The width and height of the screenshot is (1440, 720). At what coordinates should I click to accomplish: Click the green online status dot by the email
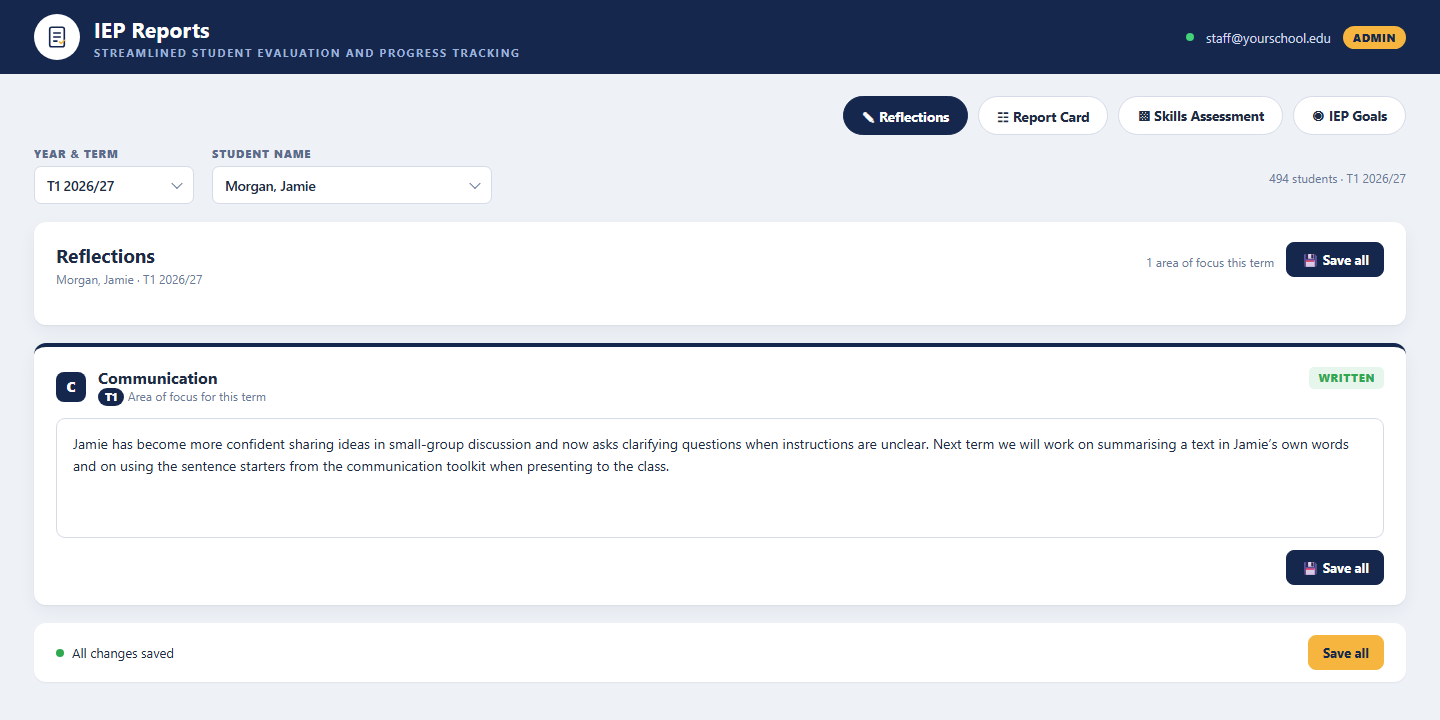1190,37
